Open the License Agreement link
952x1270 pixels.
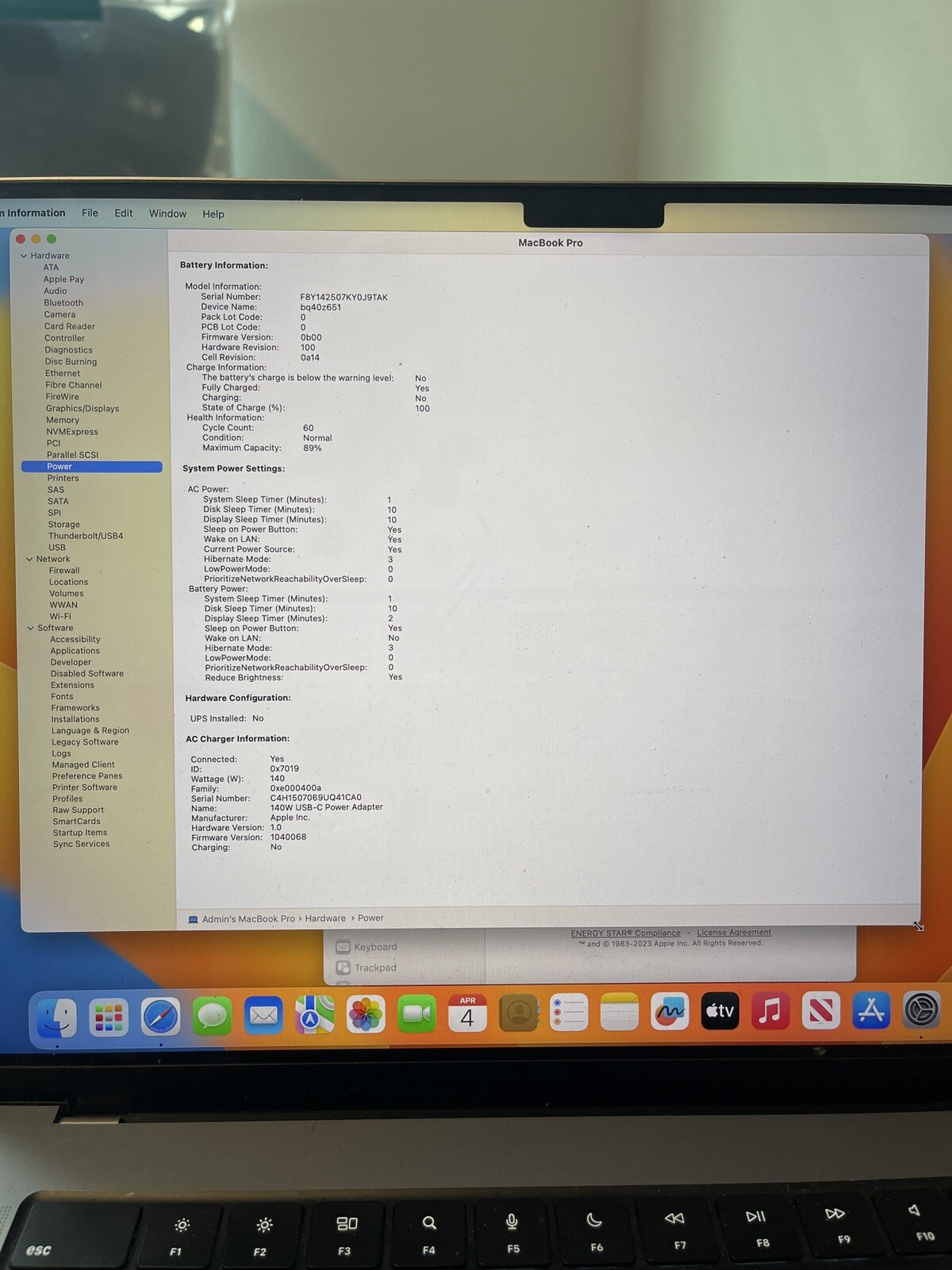734,933
